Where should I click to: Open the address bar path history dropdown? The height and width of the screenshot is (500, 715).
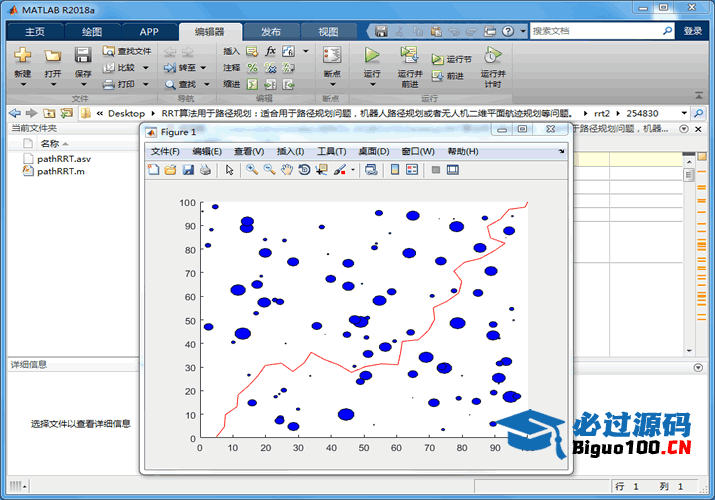[684, 113]
